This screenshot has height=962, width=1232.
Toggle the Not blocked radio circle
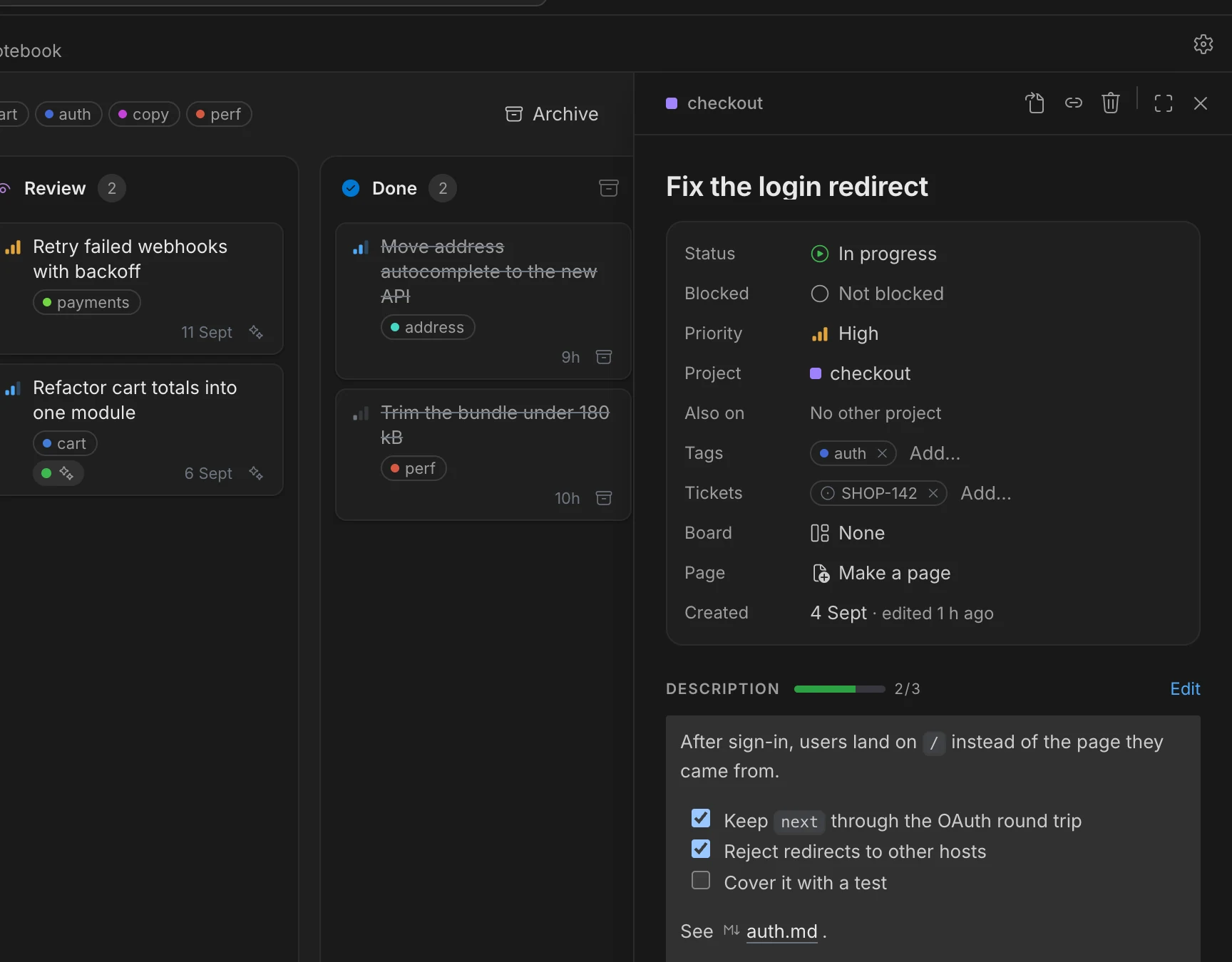(820, 294)
